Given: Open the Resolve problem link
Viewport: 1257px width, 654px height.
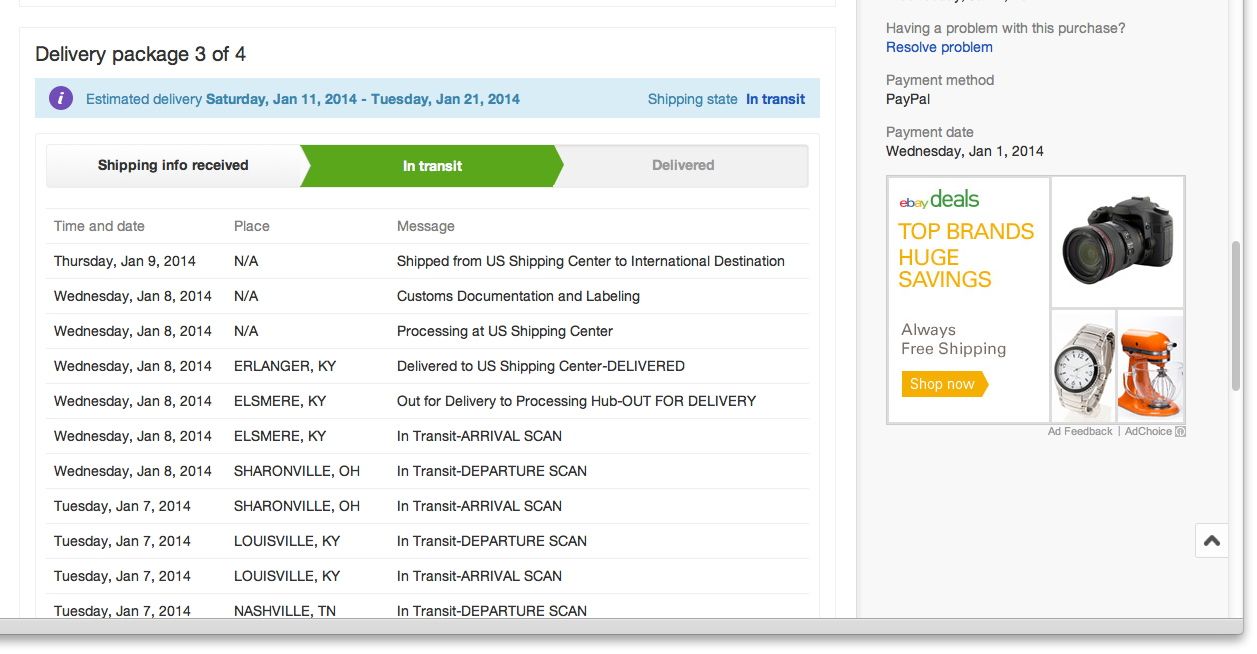Looking at the screenshot, I should (x=939, y=47).
